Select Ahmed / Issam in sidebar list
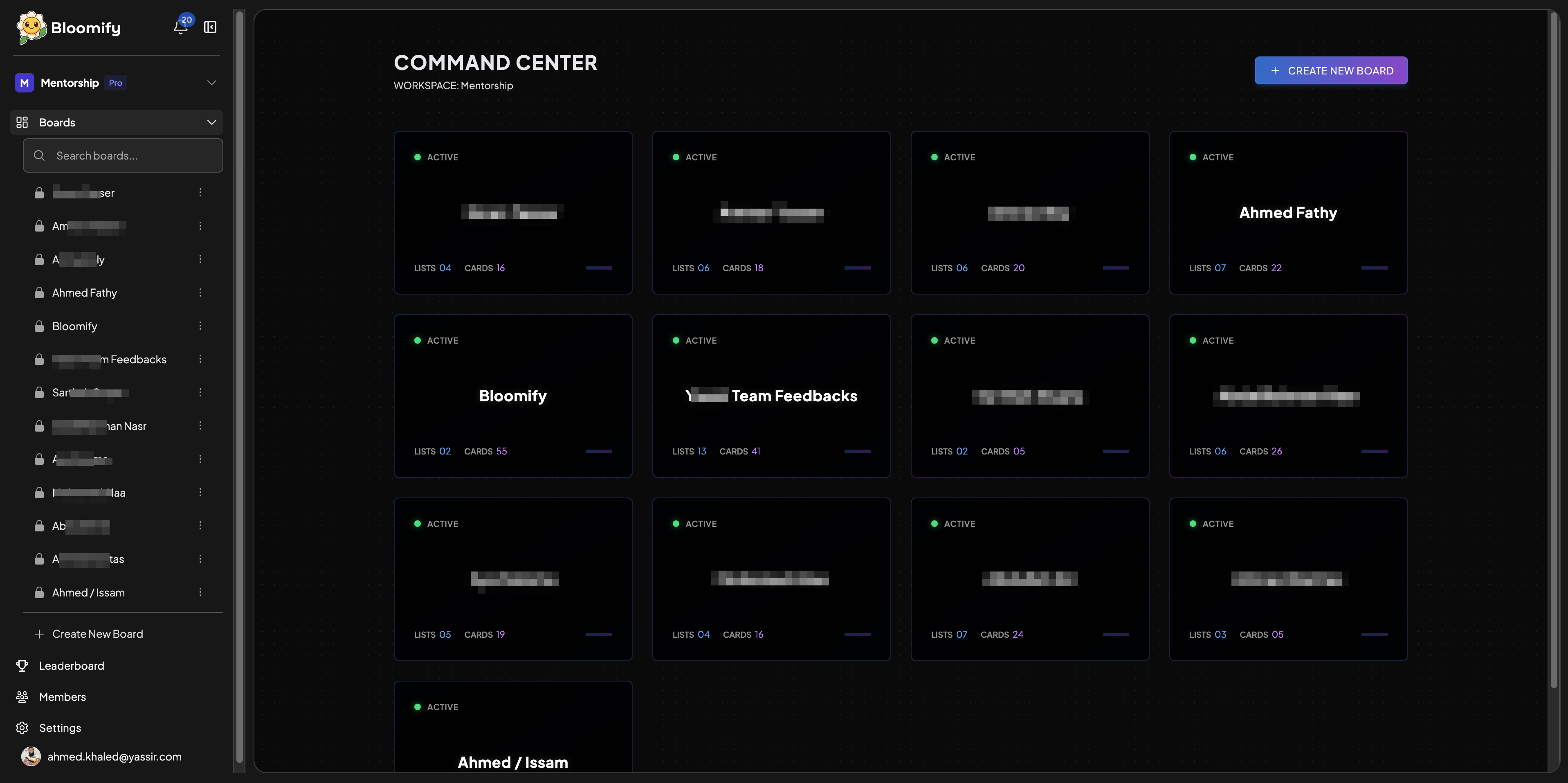Screen dimensions: 1568x783 click(x=88, y=592)
